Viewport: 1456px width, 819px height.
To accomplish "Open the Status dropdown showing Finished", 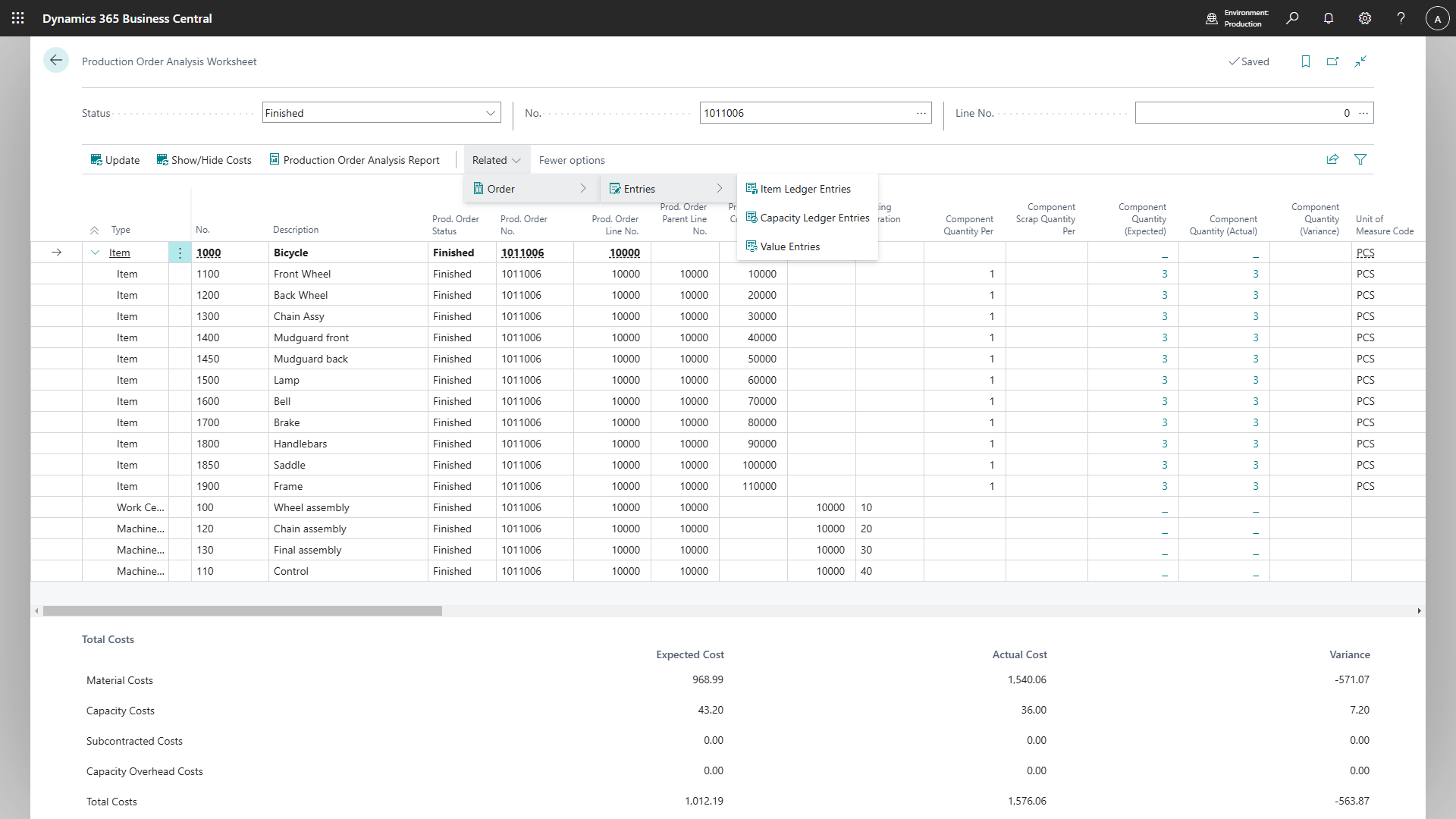I will pyautogui.click(x=490, y=112).
